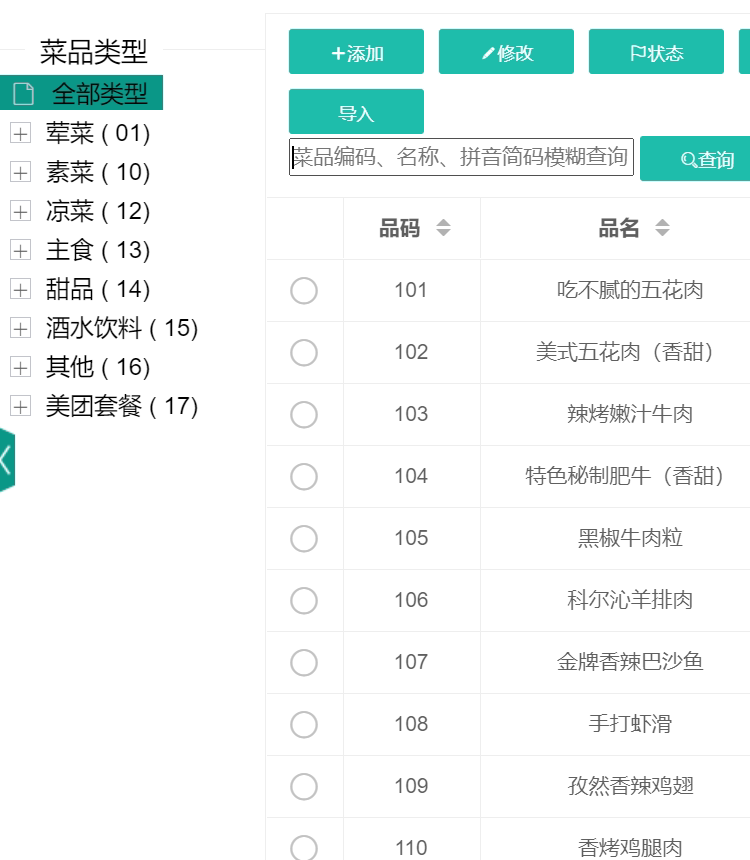This screenshot has width=750, height=860.
Task: Expand the 荤菜 (01) category
Action: 20,133
